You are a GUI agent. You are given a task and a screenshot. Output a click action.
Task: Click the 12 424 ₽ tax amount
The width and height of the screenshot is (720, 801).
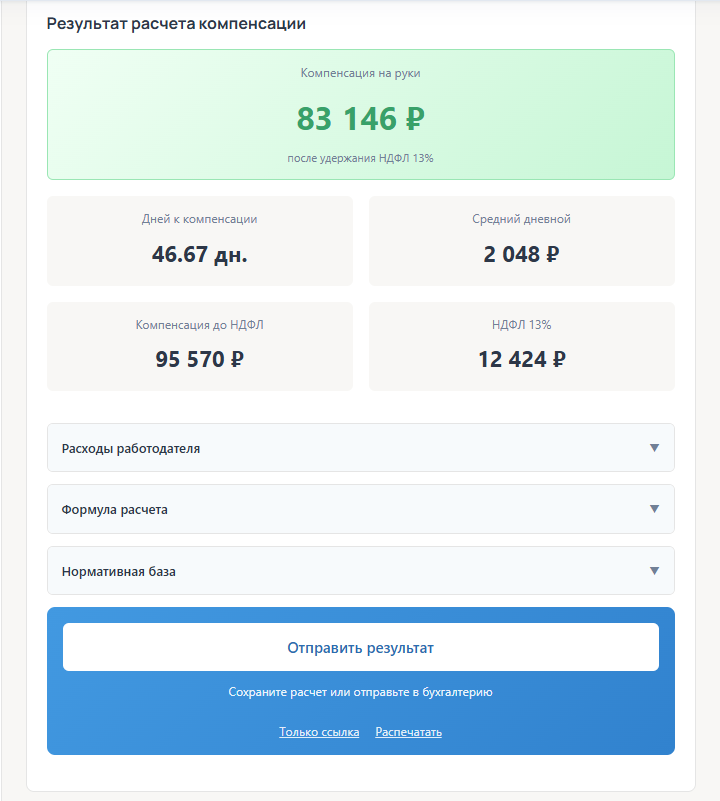pyautogui.click(x=521, y=359)
